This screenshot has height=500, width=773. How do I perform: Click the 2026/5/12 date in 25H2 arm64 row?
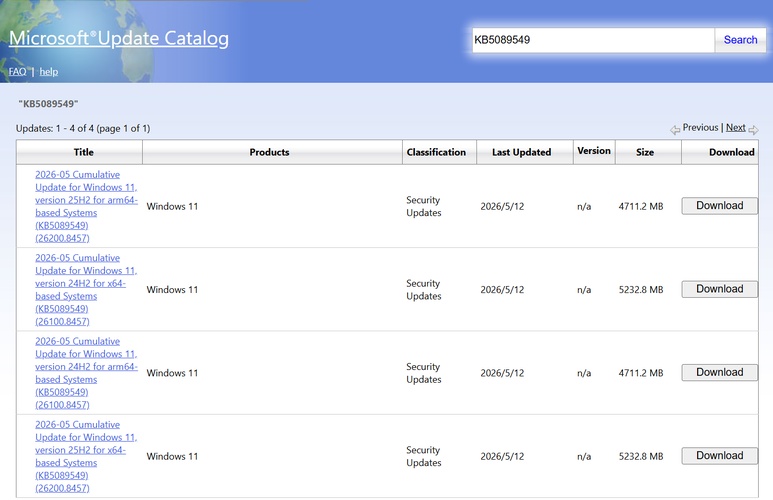502,207
